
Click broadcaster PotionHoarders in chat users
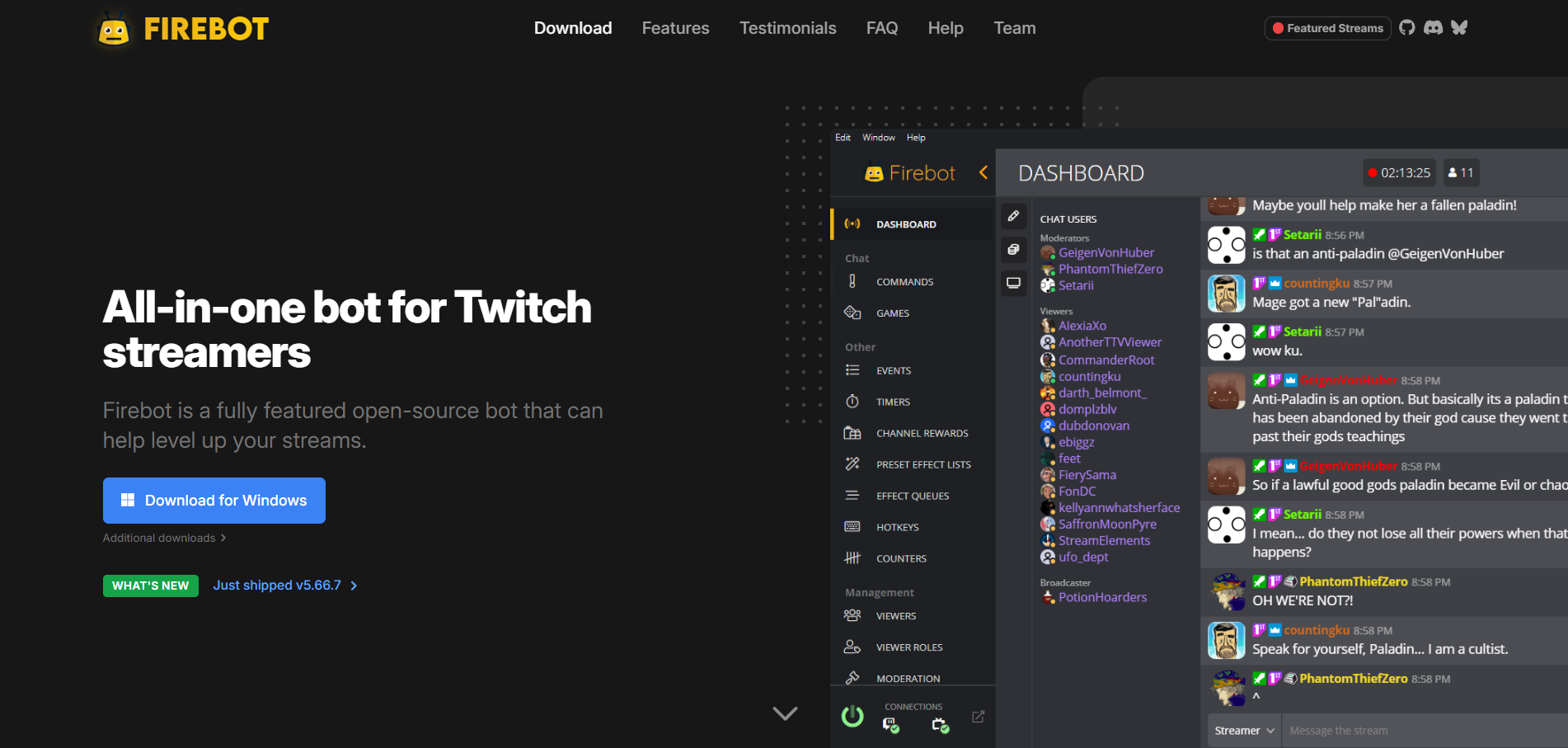(x=1102, y=597)
